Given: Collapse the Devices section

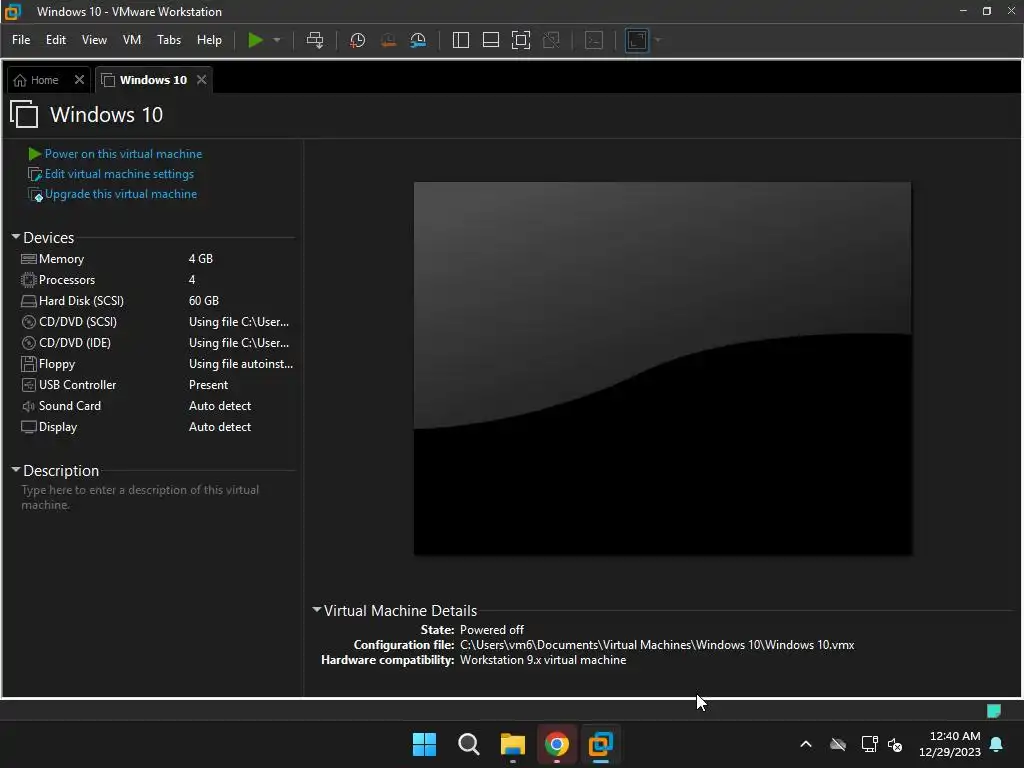Looking at the screenshot, I should (16, 237).
